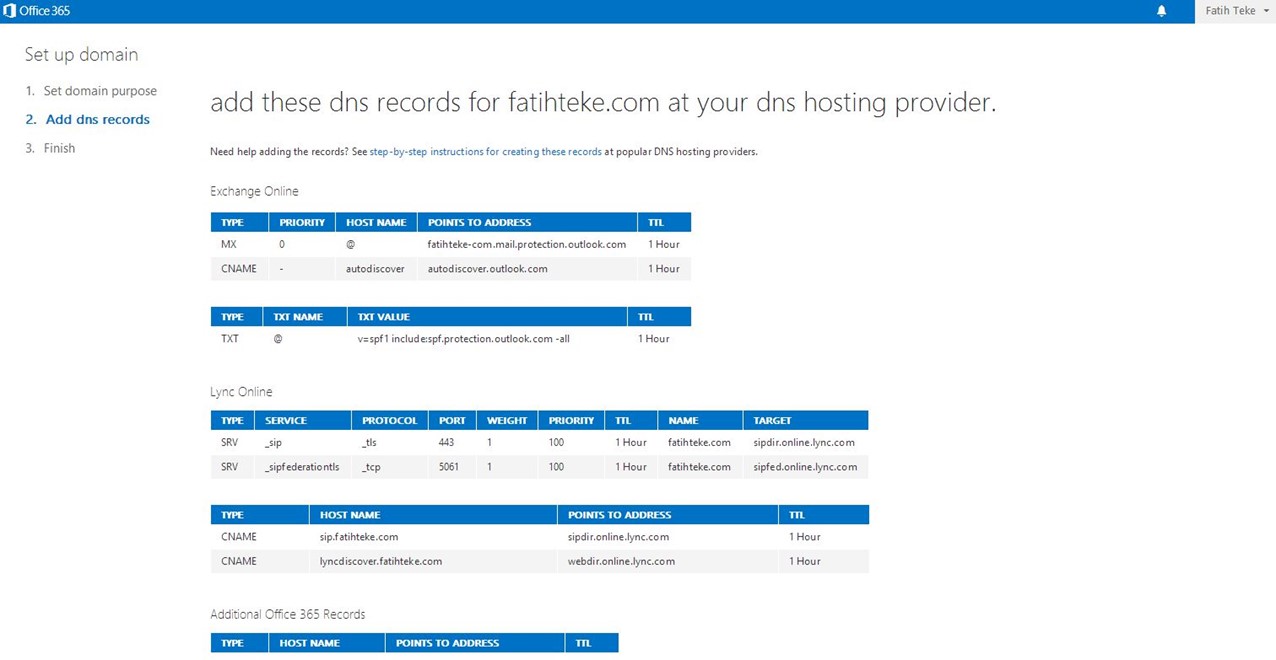Open the Fatih Teke account dropdown
Image resolution: width=1276 pixels, height=660 pixels.
click(1236, 11)
